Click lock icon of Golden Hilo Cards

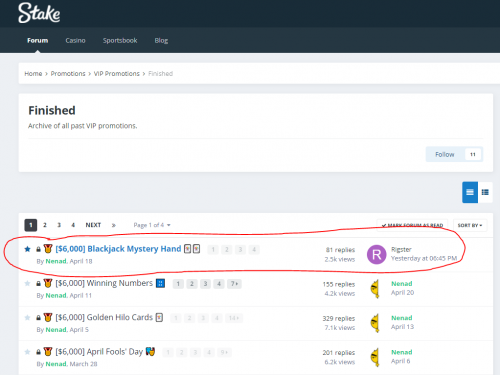tap(38, 318)
